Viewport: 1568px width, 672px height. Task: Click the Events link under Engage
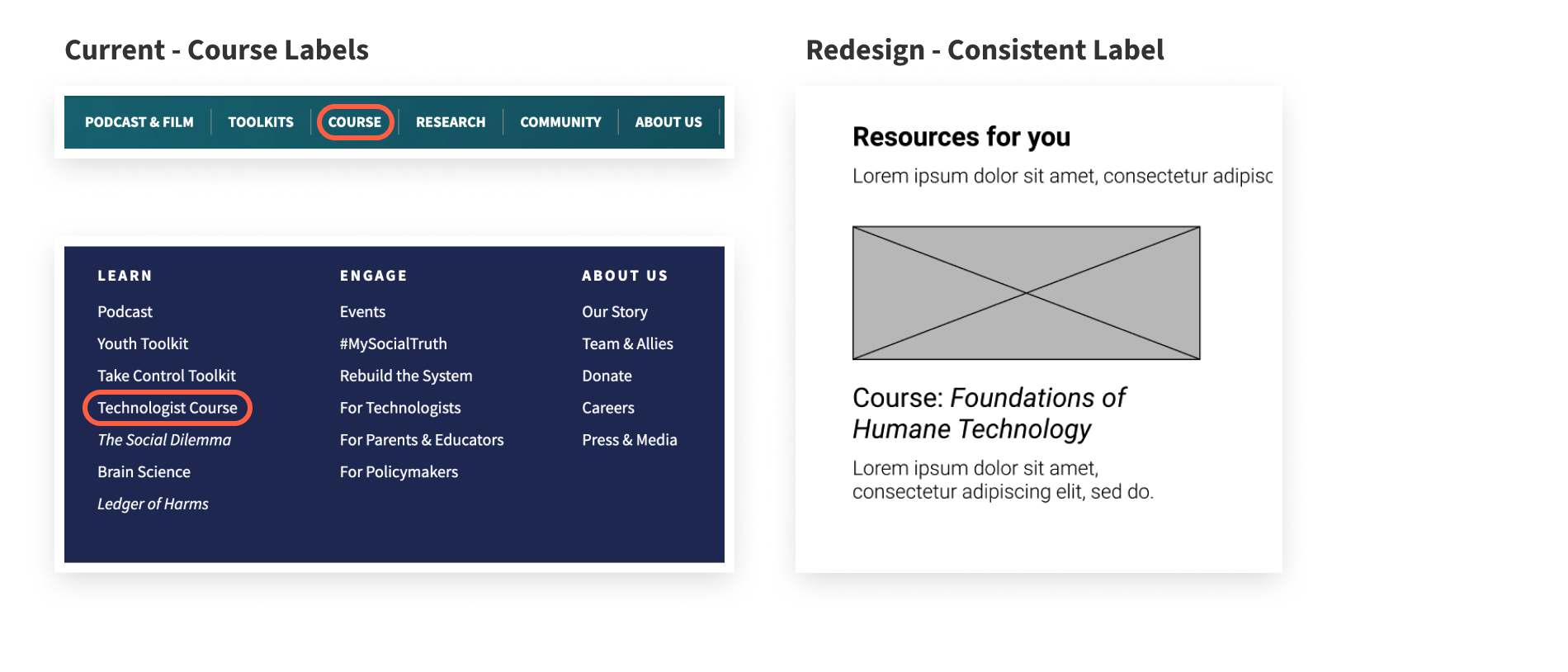click(362, 312)
